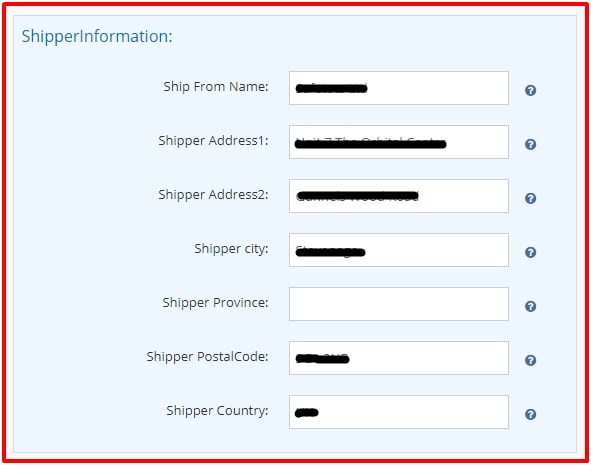Click the Shipper PostalCode input box
The width and height of the screenshot is (591, 465).
pyautogui.click(x=399, y=358)
